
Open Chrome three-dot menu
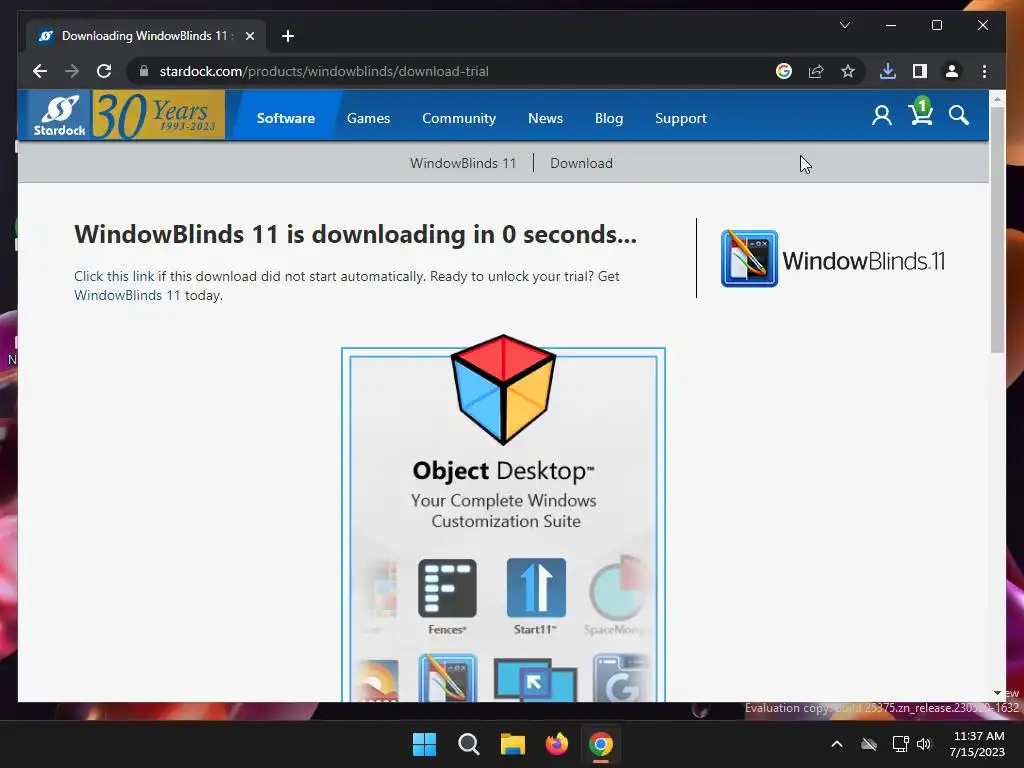[984, 71]
